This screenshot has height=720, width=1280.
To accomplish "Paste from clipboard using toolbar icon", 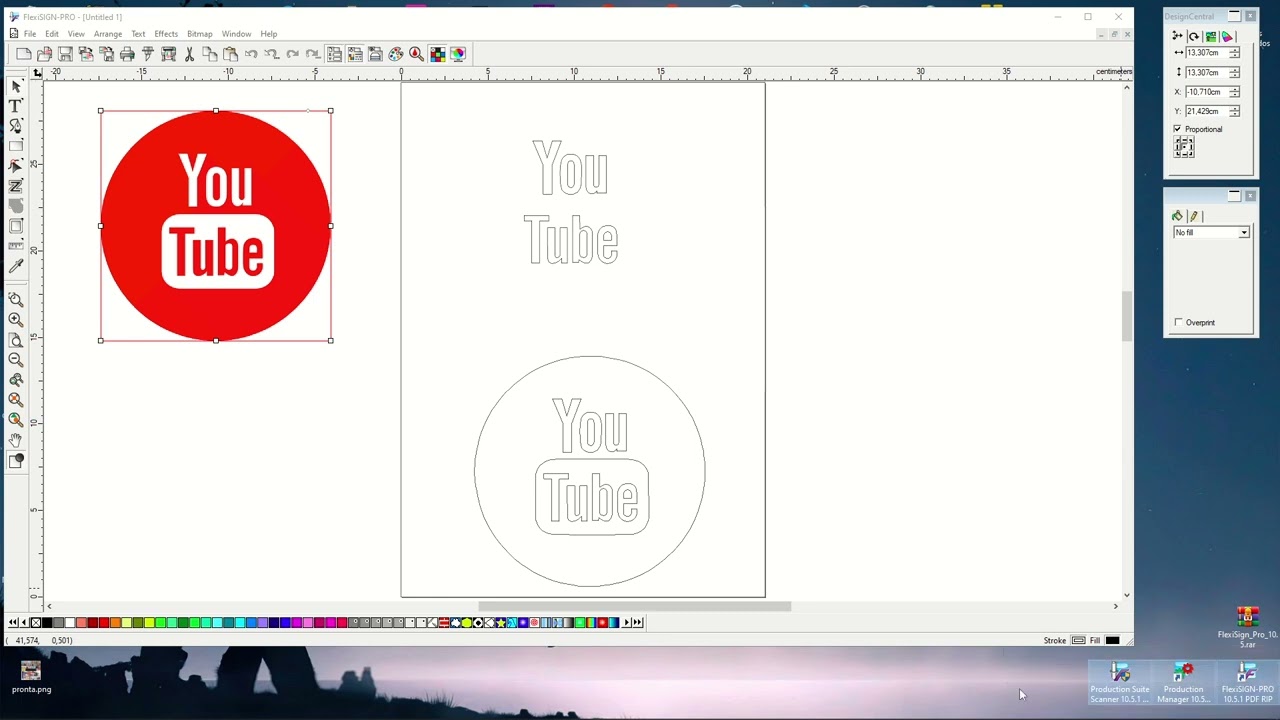I will [x=230, y=54].
